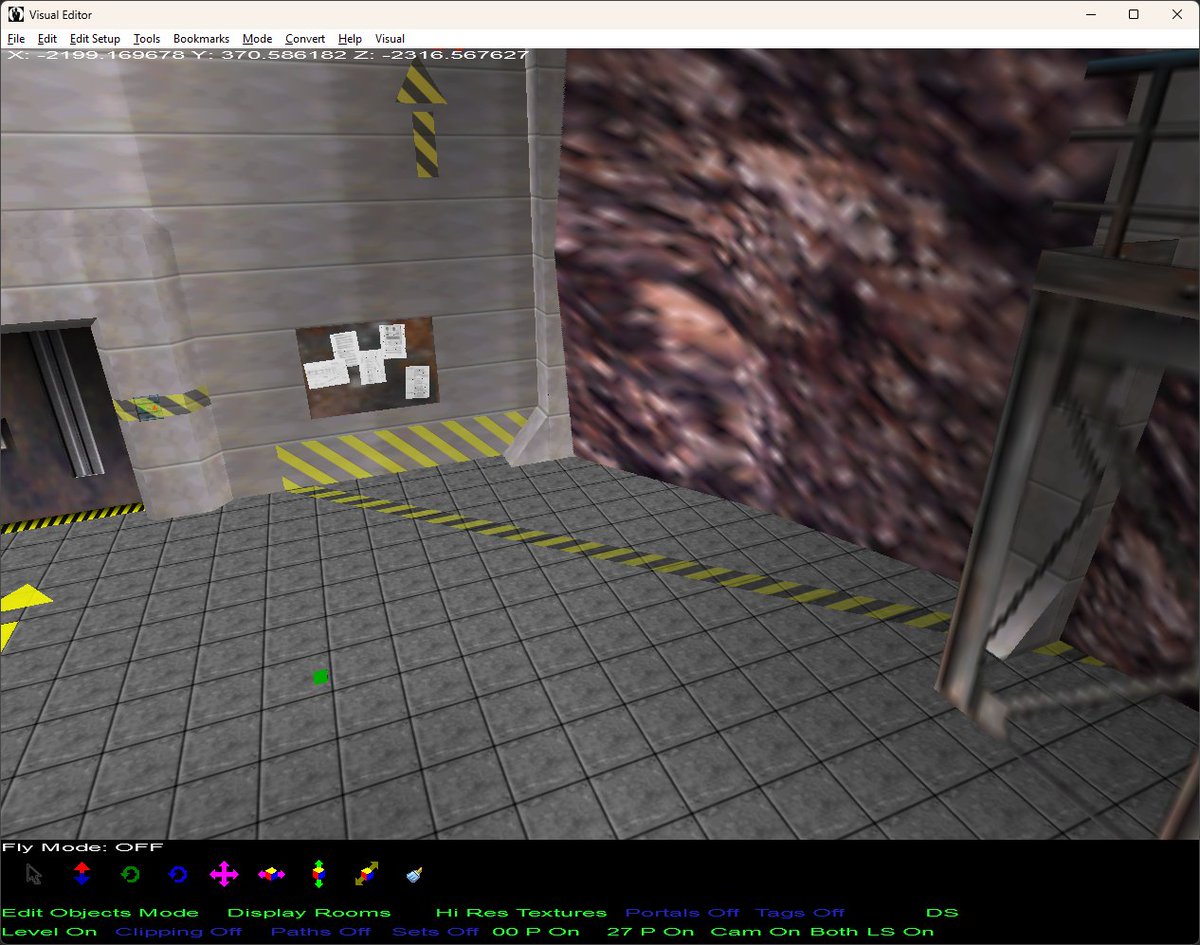Open the paintbrush texture tool
This screenshot has width=1200, height=945.
tap(412, 875)
